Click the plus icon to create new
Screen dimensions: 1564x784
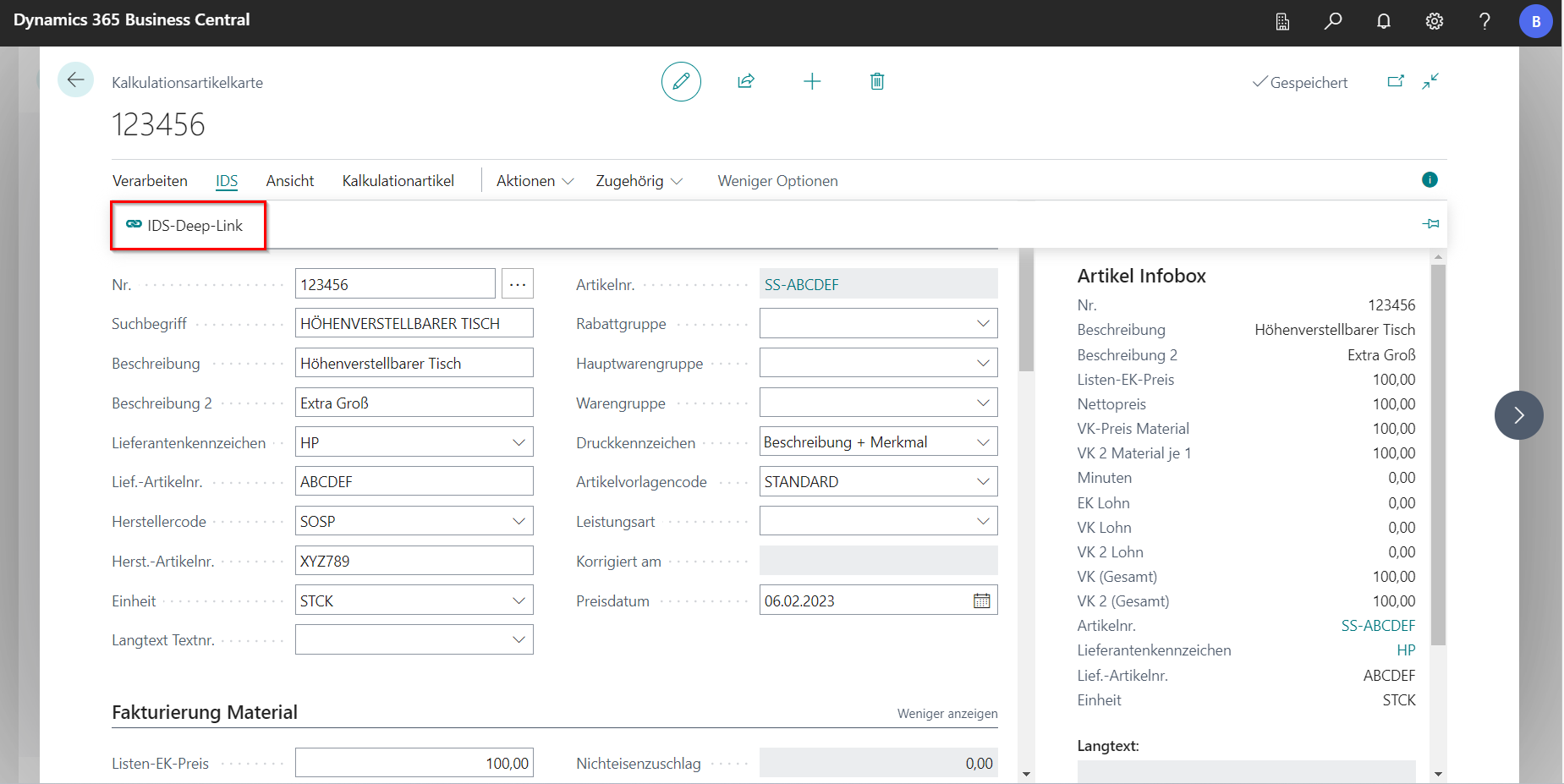812,81
